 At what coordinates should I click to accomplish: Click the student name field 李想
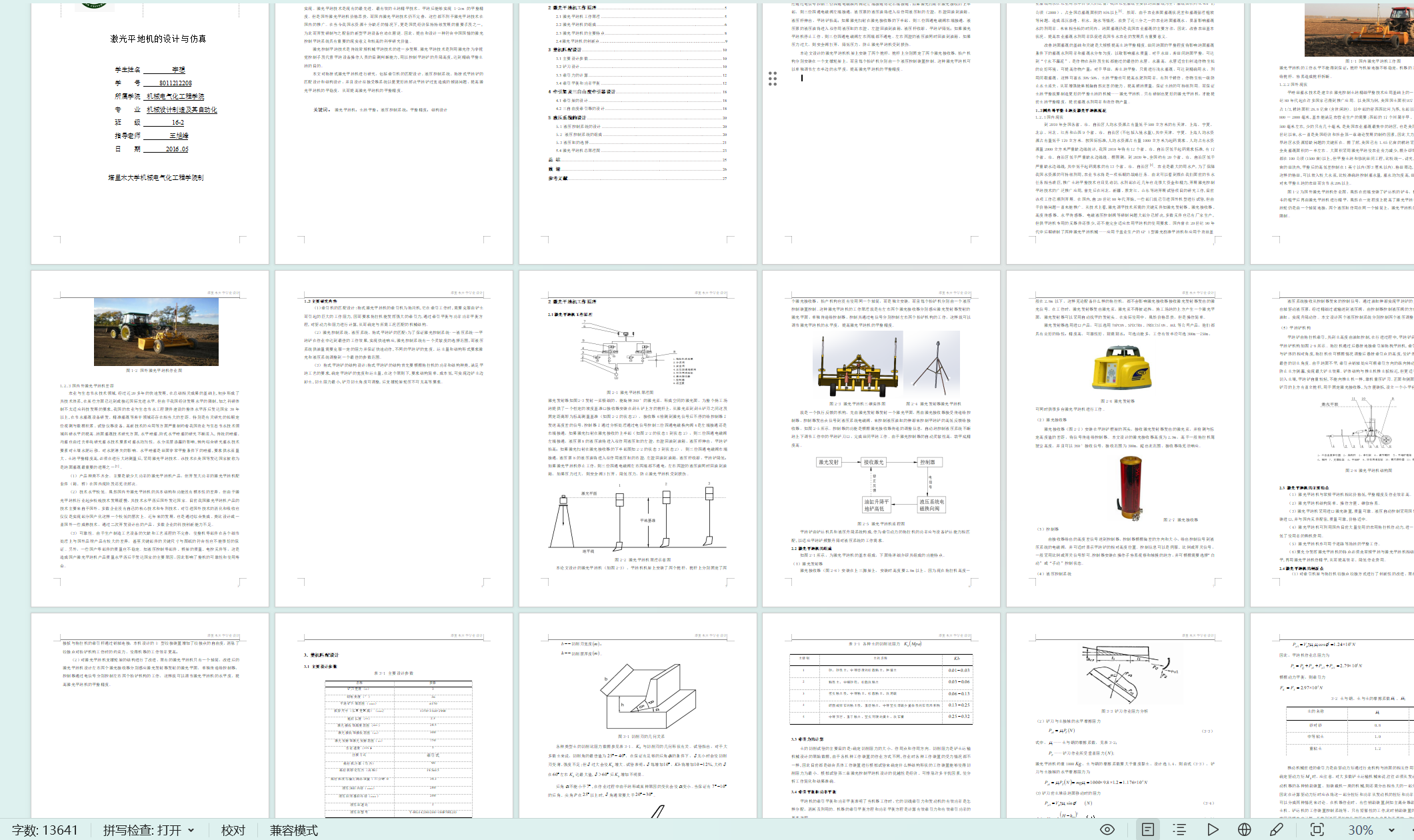[x=178, y=69]
